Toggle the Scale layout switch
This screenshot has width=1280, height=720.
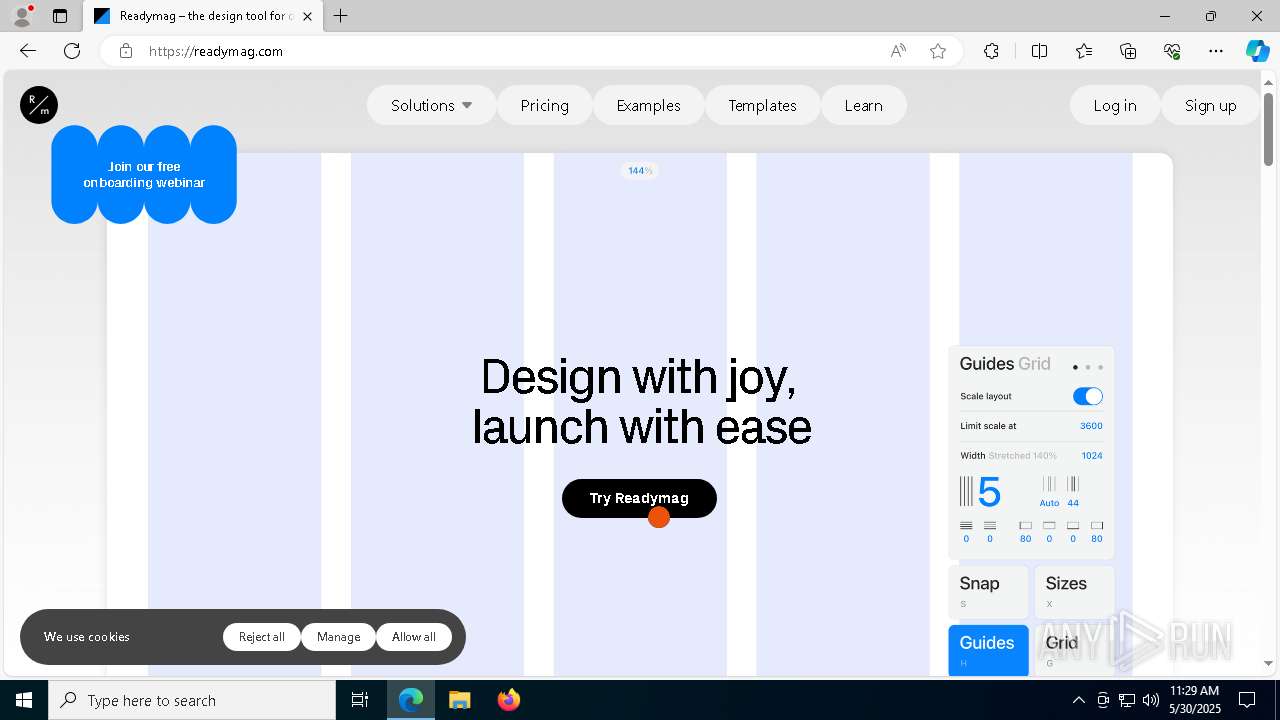click(x=1088, y=396)
